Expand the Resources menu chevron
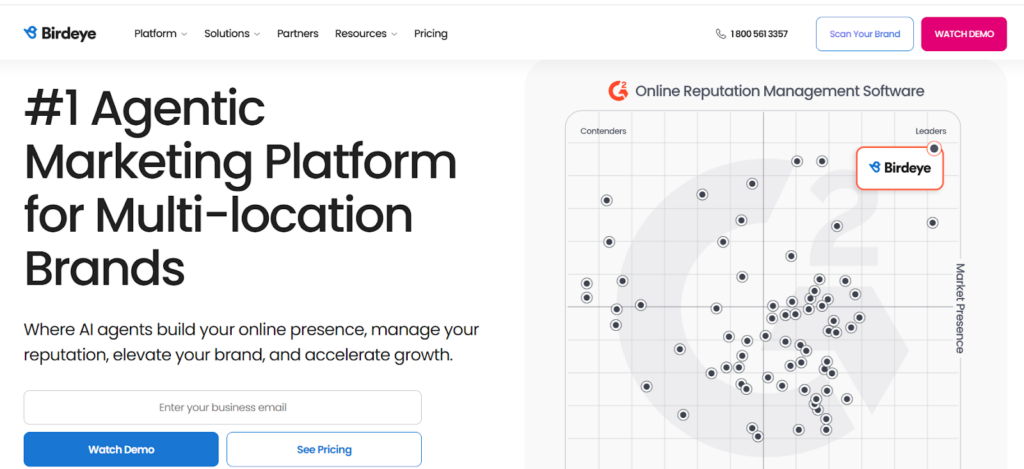This screenshot has width=1024, height=469. click(x=393, y=34)
